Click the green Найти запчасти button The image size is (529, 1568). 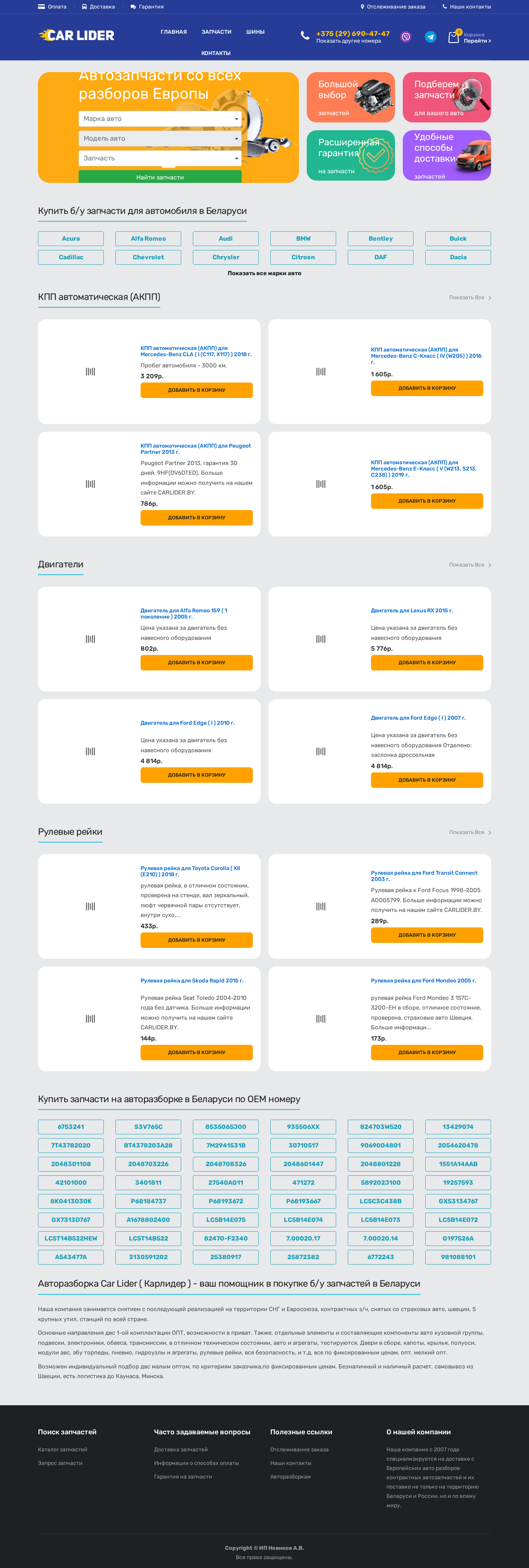[160, 176]
